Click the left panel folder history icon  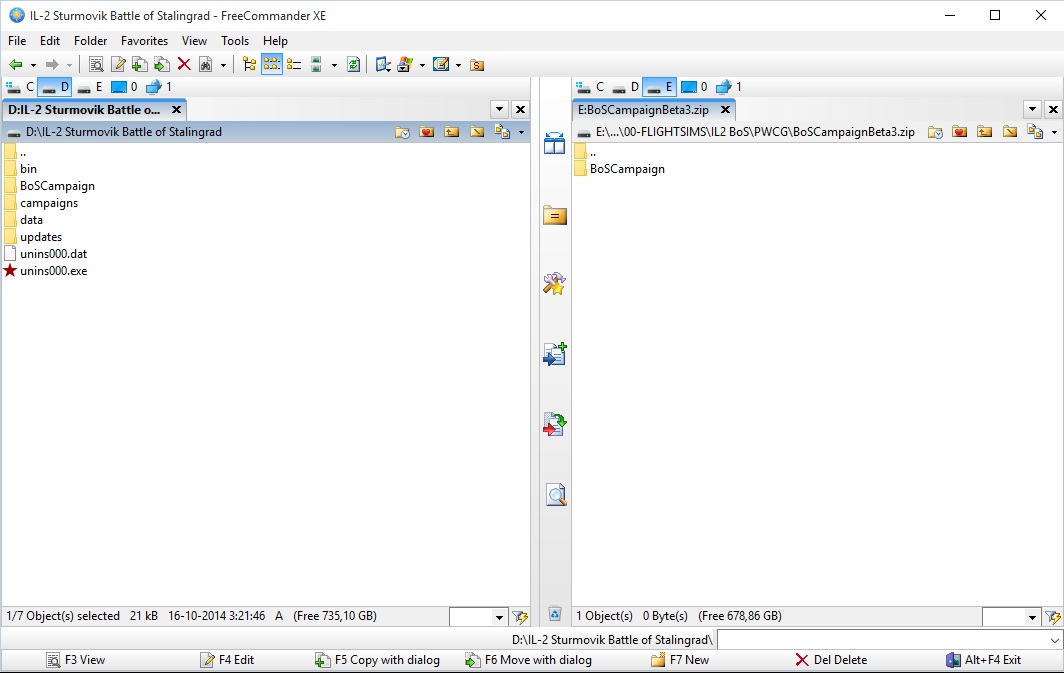point(402,132)
